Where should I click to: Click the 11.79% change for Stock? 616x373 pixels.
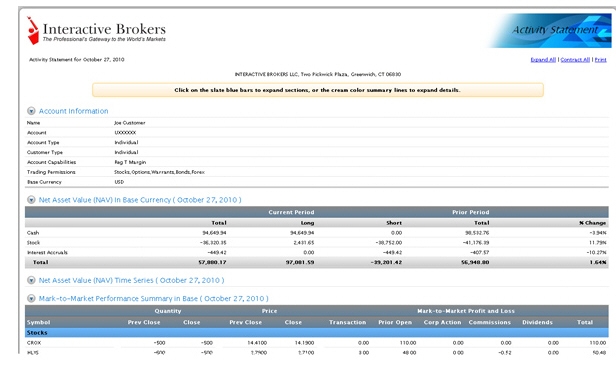(598, 243)
